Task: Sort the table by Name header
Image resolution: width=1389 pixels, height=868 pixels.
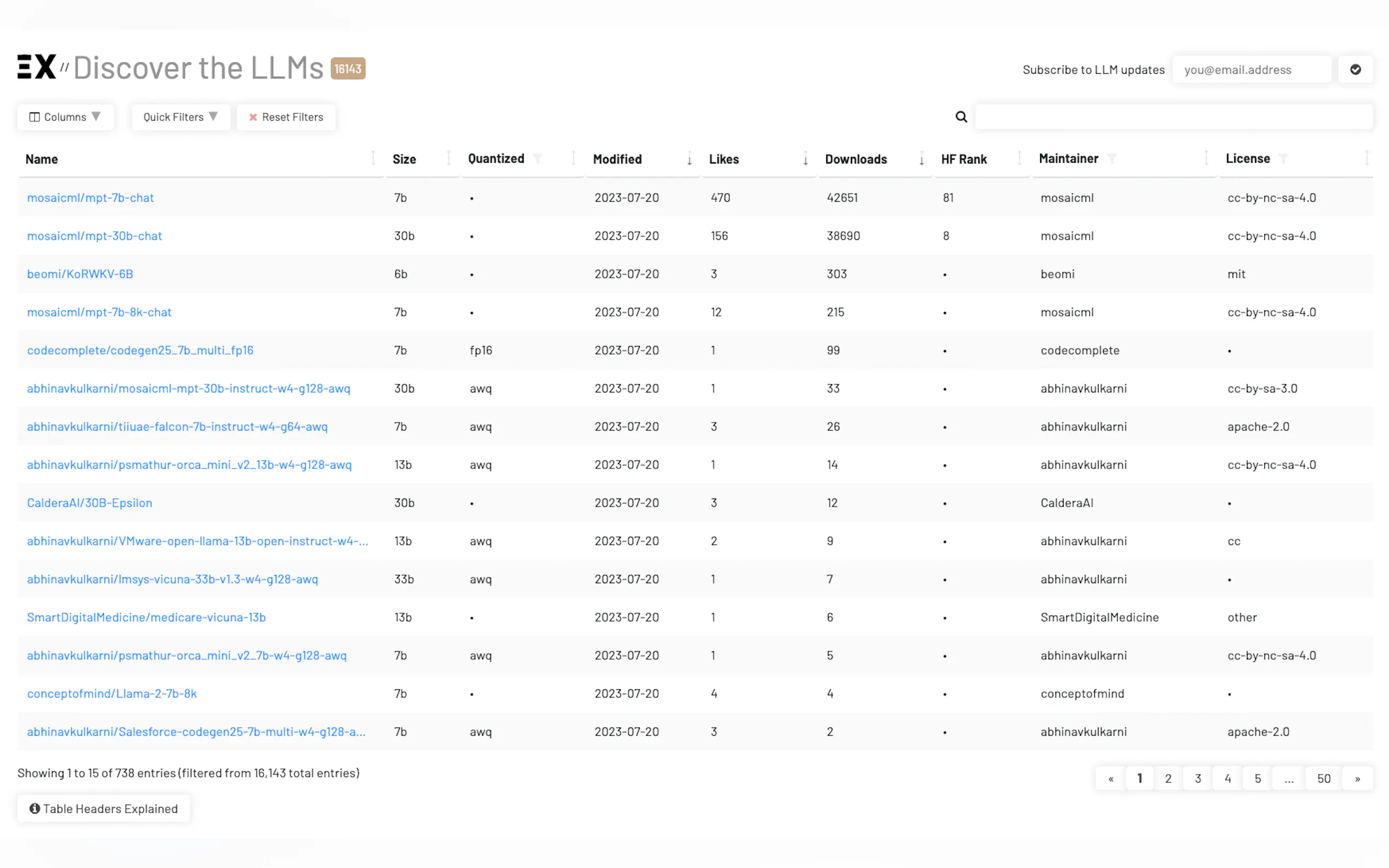Action: pyautogui.click(x=42, y=159)
